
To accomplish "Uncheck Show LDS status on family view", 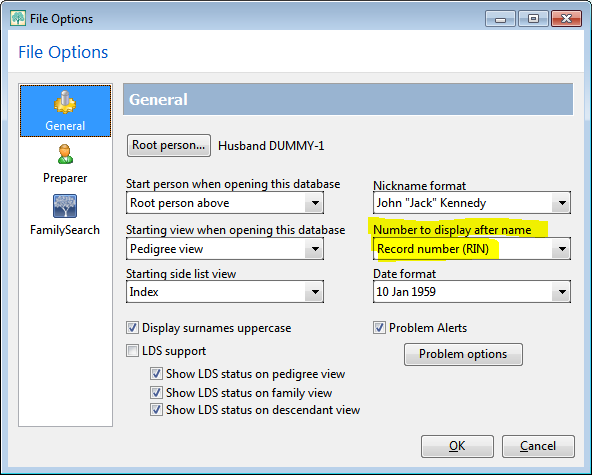I will [x=156, y=393].
